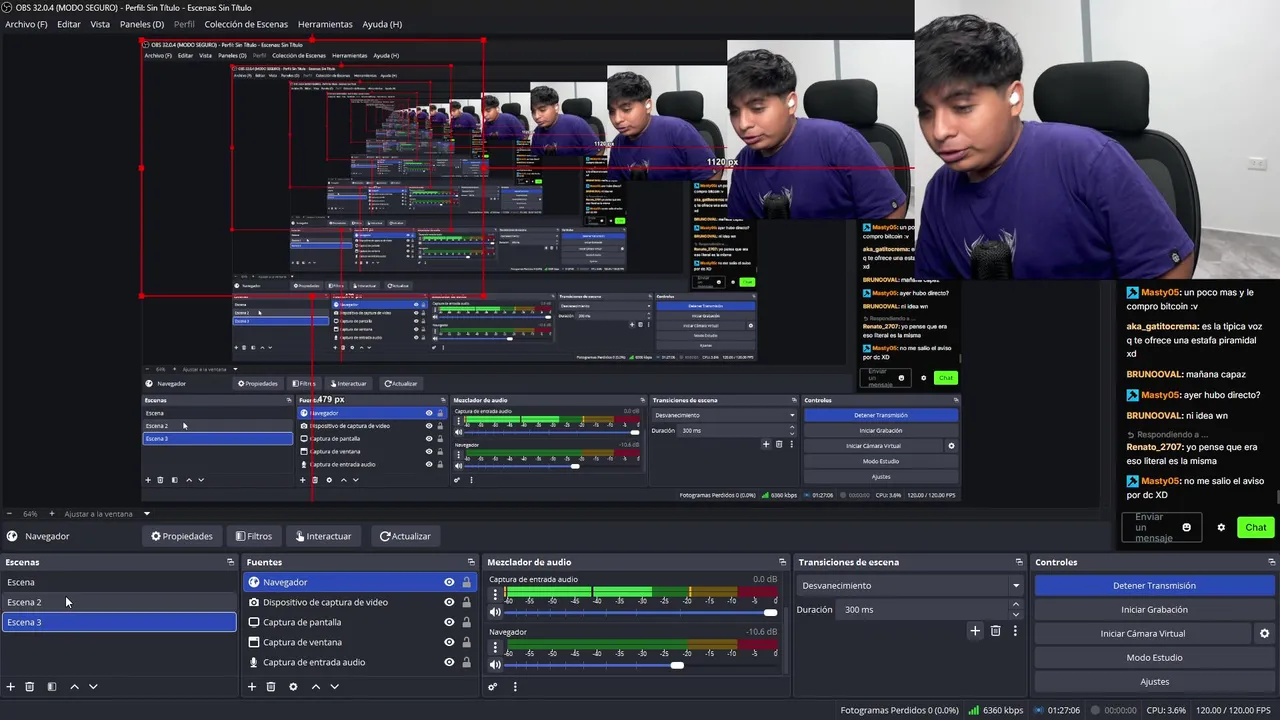Hide Dispositivo de captura de video source
This screenshot has width=1280, height=720.
[449, 602]
